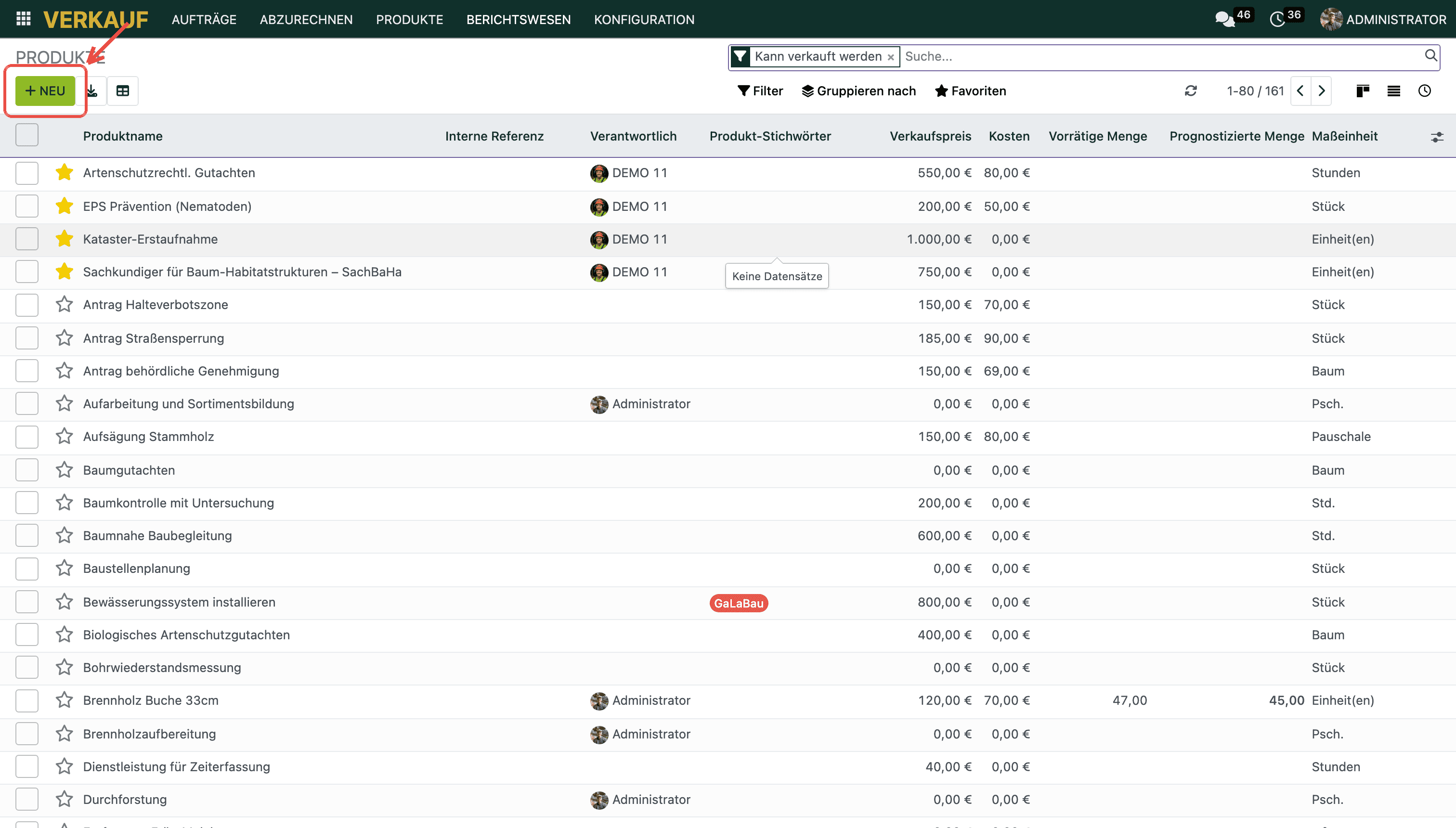Open the Favoriten dropdown
The width and height of the screenshot is (1456, 828).
tap(970, 91)
